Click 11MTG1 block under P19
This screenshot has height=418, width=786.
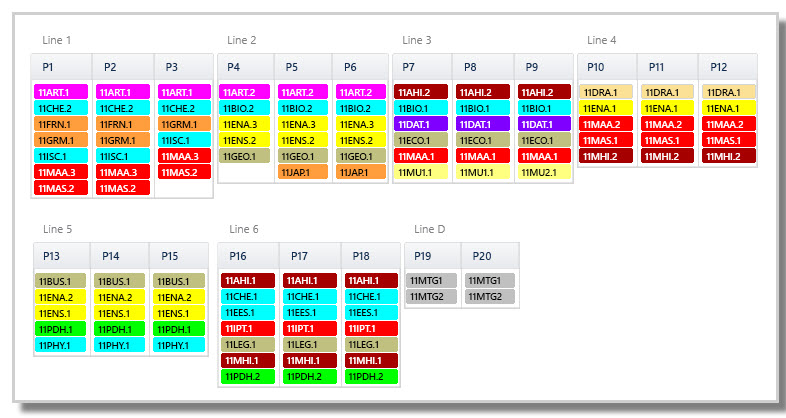pyautogui.click(x=432, y=281)
